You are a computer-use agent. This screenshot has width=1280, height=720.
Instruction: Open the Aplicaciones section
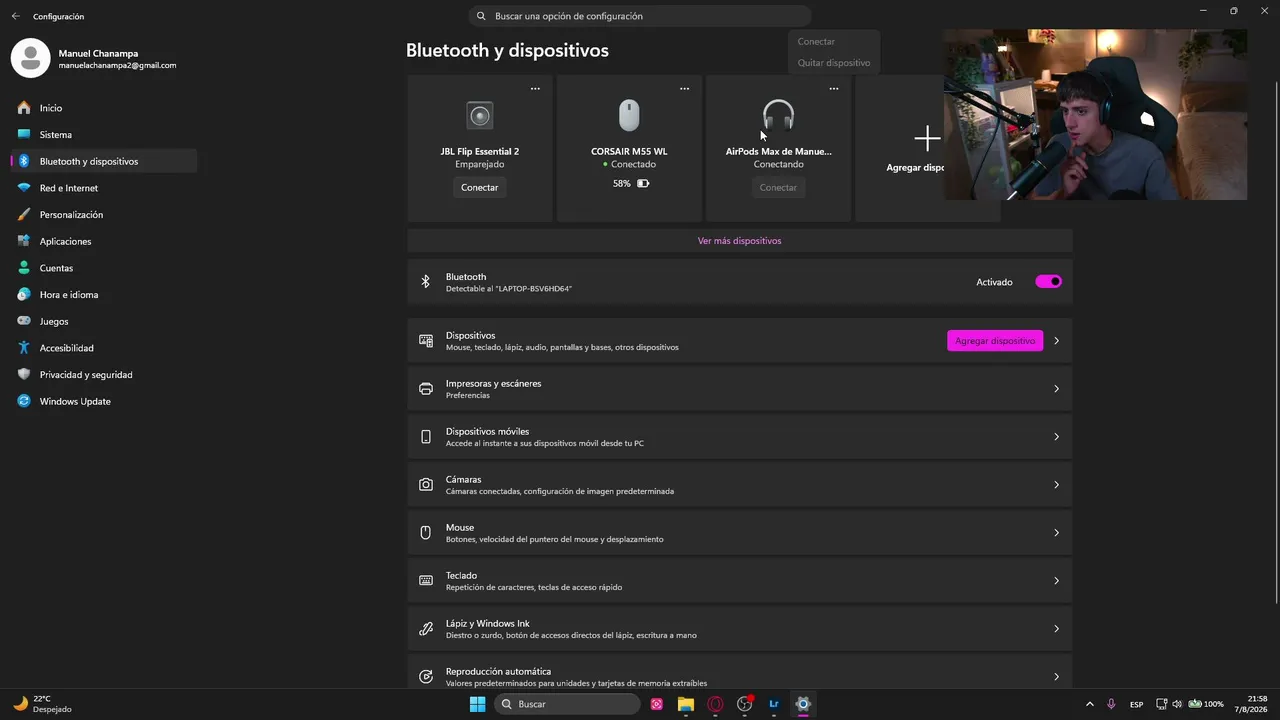pyautogui.click(x=104, y=242)
